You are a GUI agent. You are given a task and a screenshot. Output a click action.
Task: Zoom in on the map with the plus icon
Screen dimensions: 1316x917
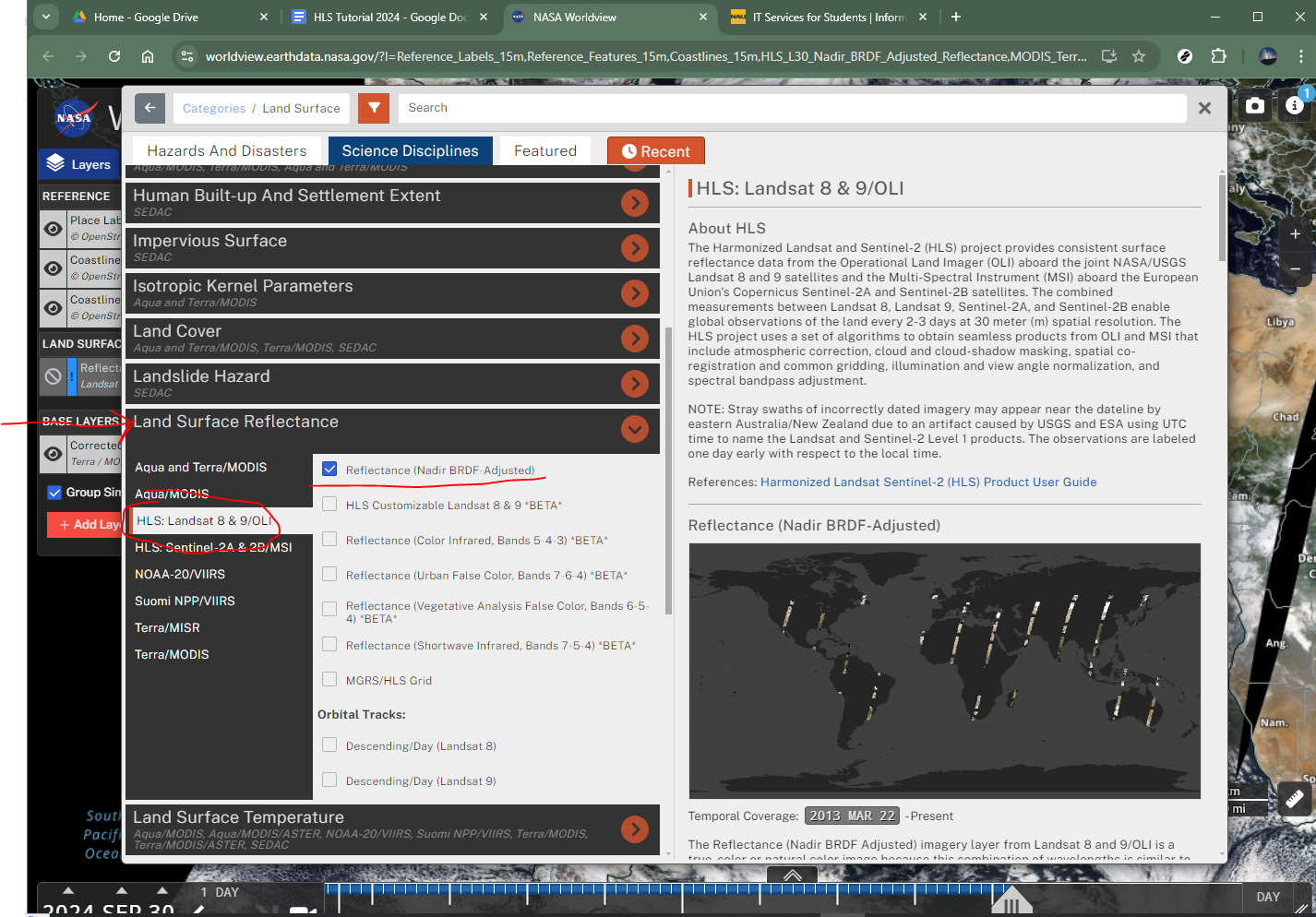(1295, 233)
